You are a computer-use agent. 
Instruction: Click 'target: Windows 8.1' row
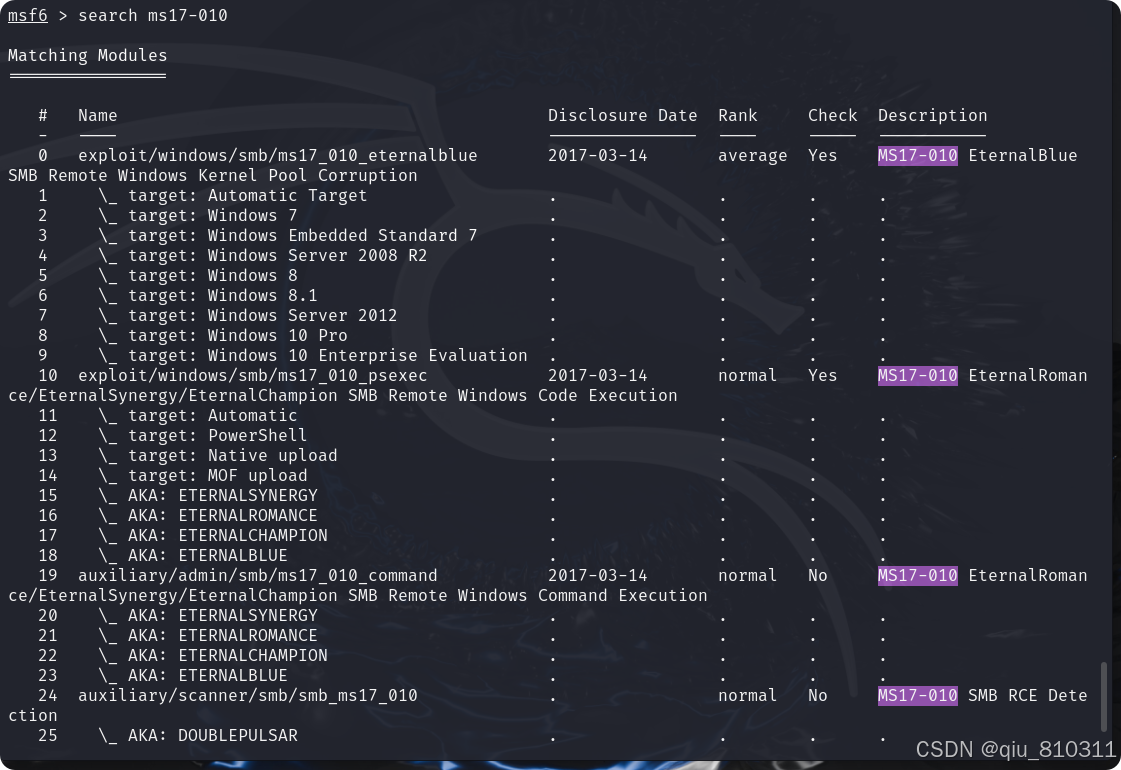click(x=207, y=295)
